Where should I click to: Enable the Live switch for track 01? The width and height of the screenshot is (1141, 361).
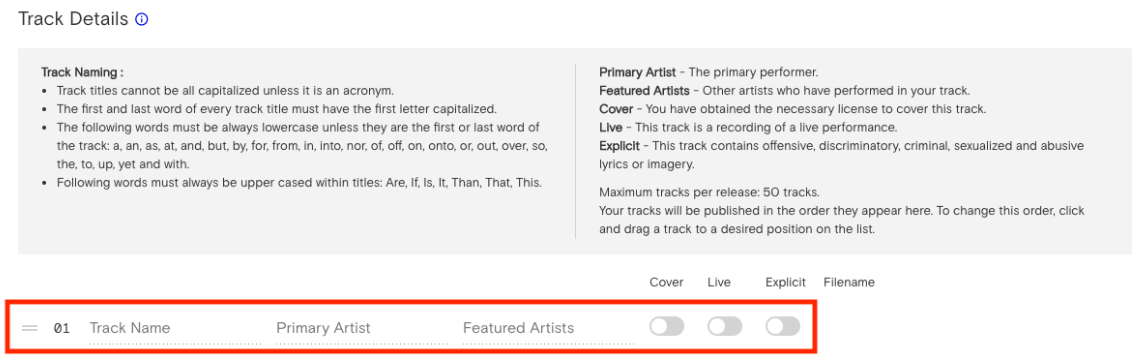pos(725,327)
